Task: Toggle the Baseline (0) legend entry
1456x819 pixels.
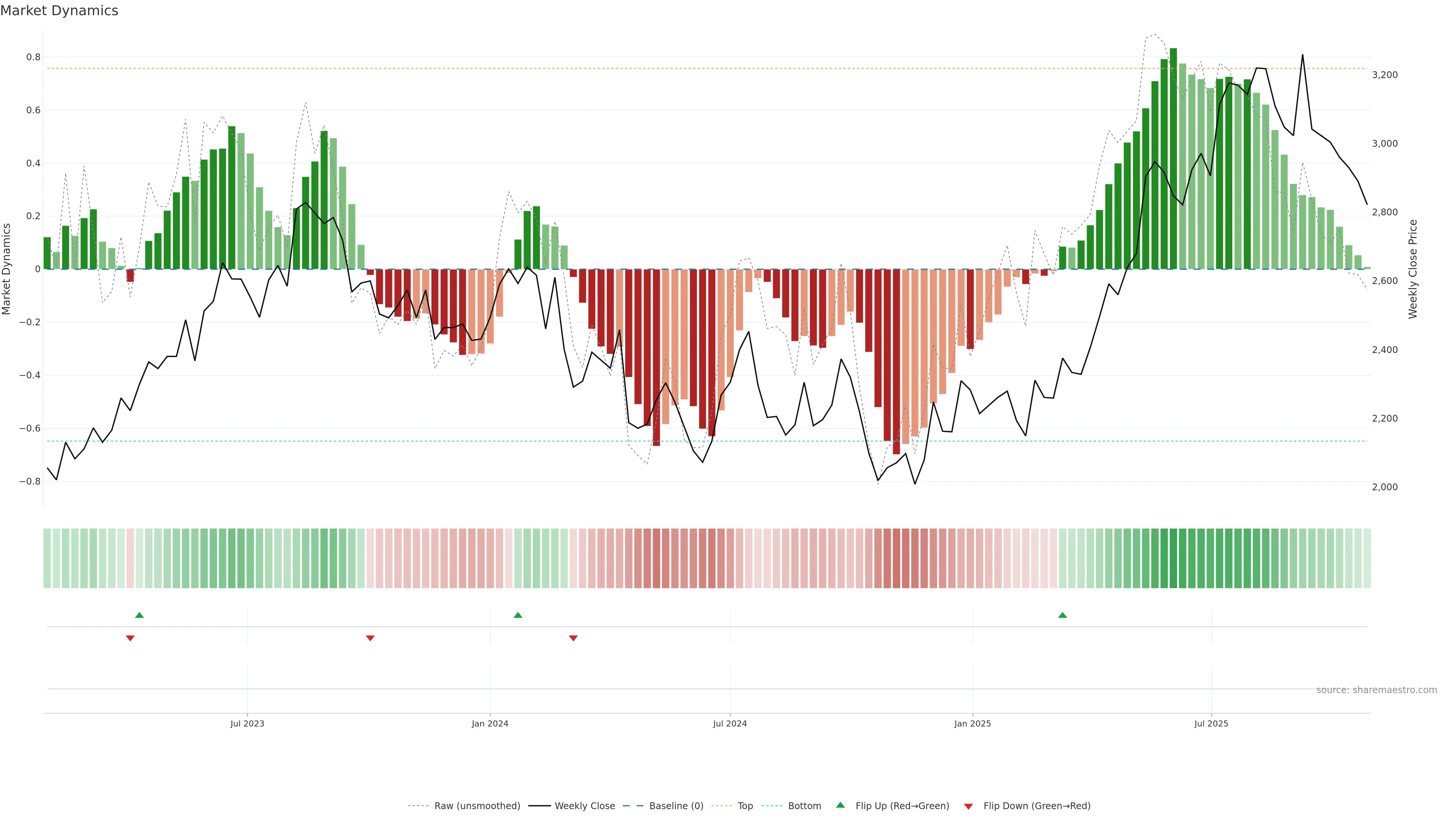Action: click(x=676, y=806)
